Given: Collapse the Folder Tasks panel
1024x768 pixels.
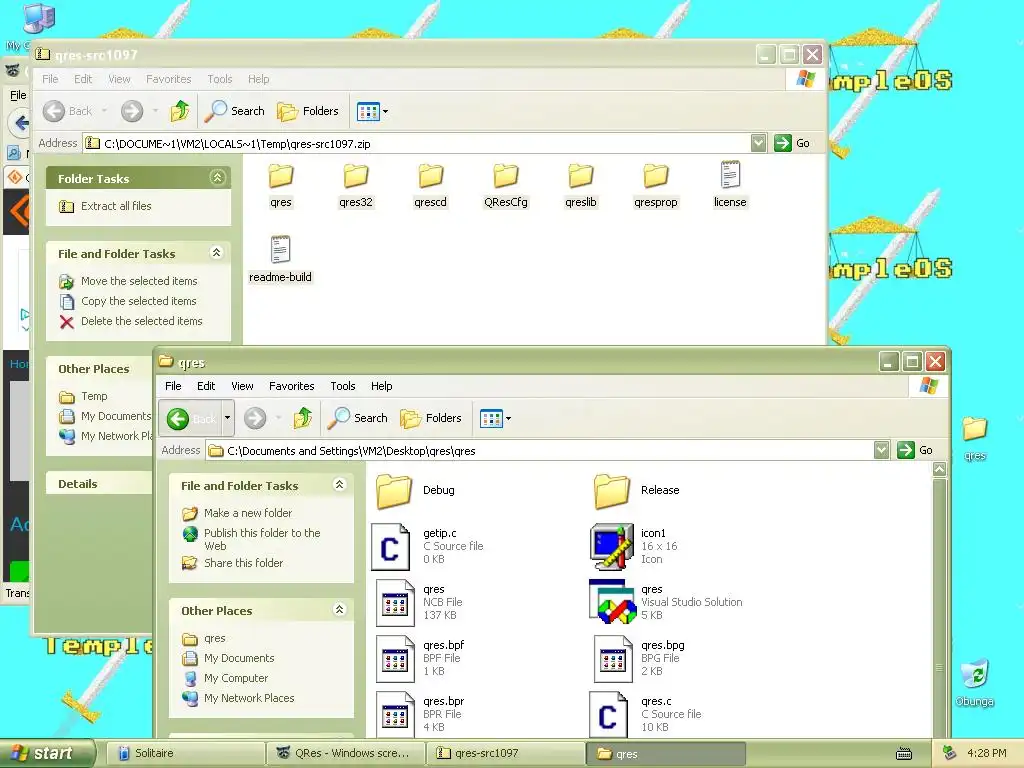Looking at the screenshot, I should 217,178.
